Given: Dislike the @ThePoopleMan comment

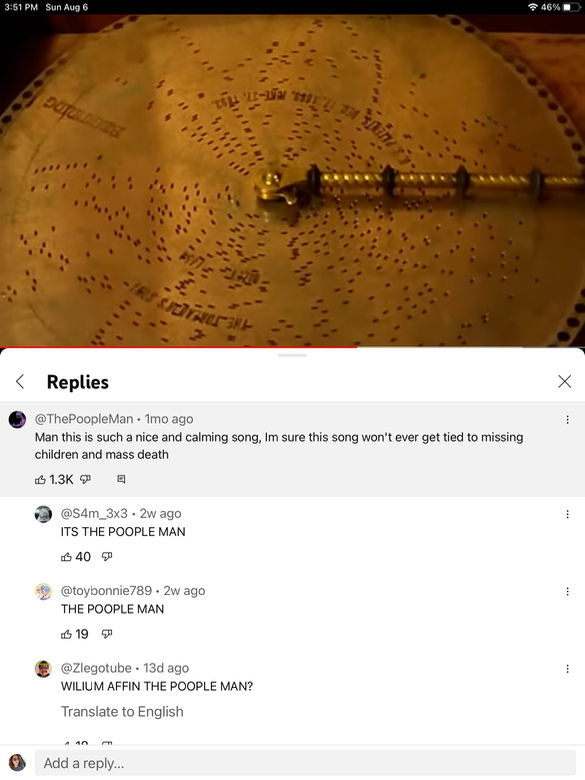Looking at the screenshot, I should (x=86, y=479).
